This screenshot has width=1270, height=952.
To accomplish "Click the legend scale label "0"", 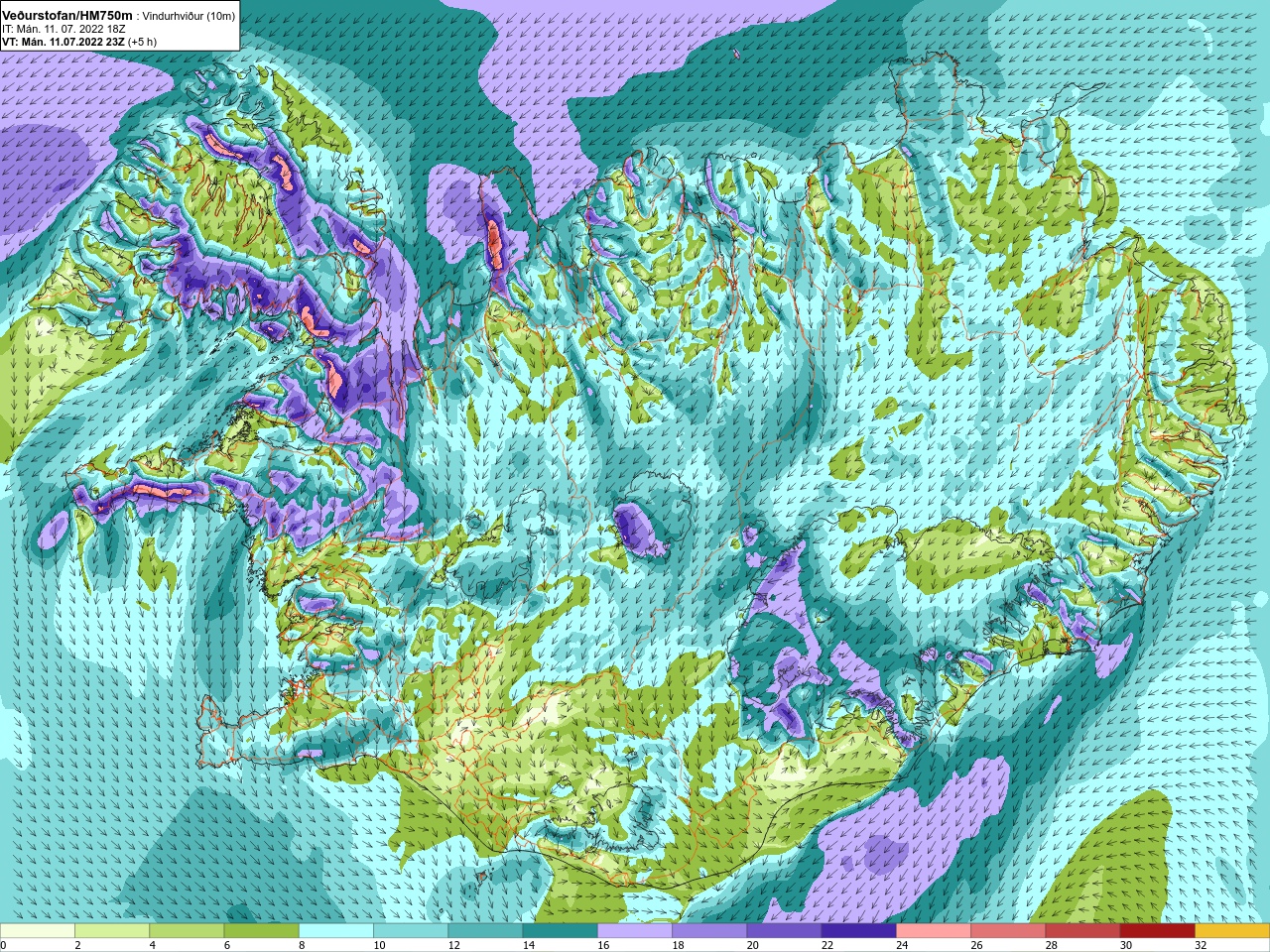I will click(4, 945).
